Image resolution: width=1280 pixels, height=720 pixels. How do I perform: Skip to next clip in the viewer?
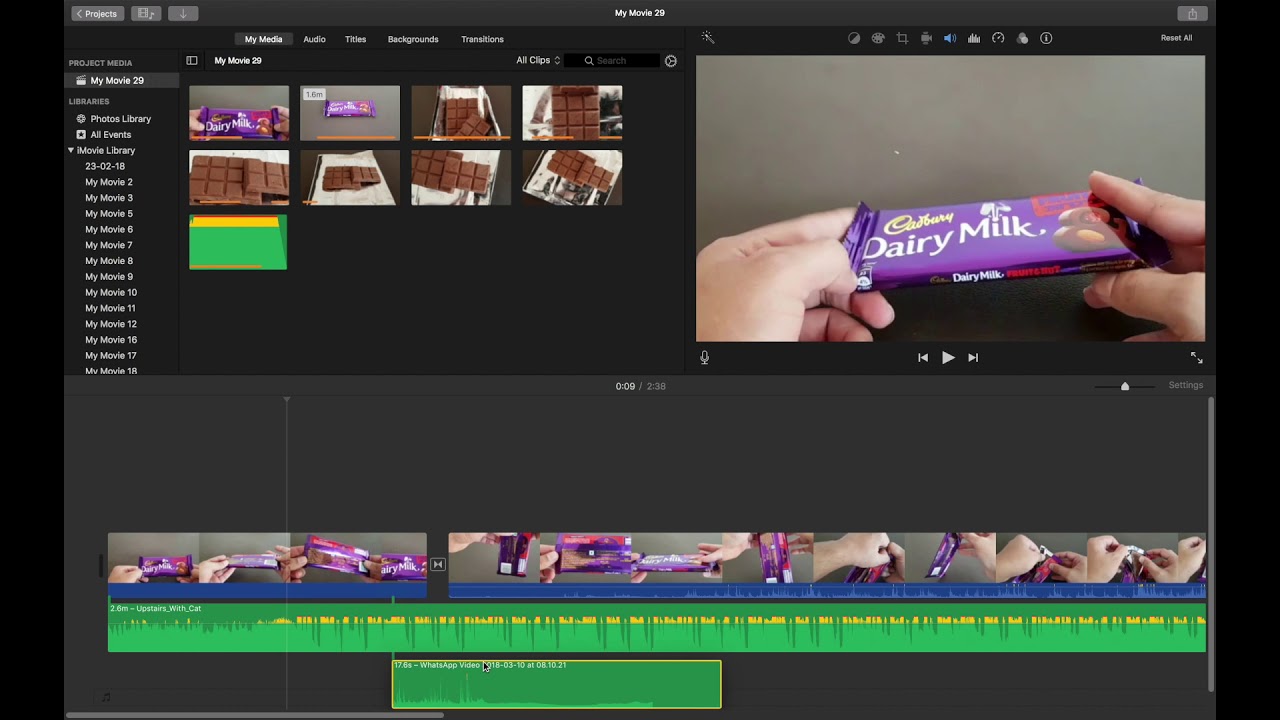click(x=973, y=357)
